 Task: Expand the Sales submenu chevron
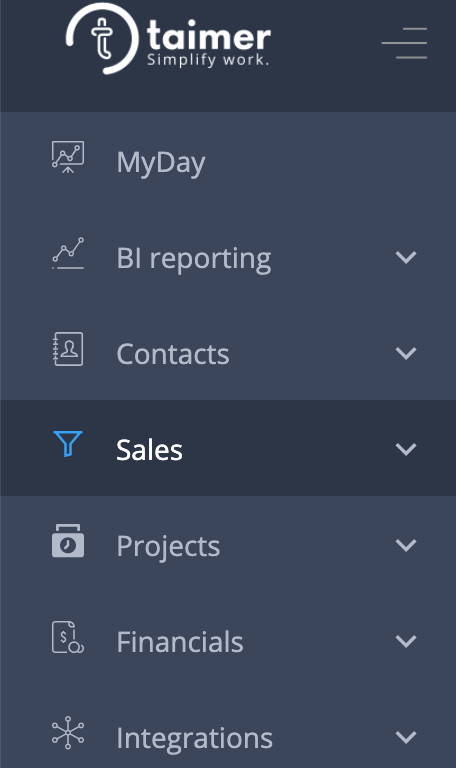(x=406, y=449)
